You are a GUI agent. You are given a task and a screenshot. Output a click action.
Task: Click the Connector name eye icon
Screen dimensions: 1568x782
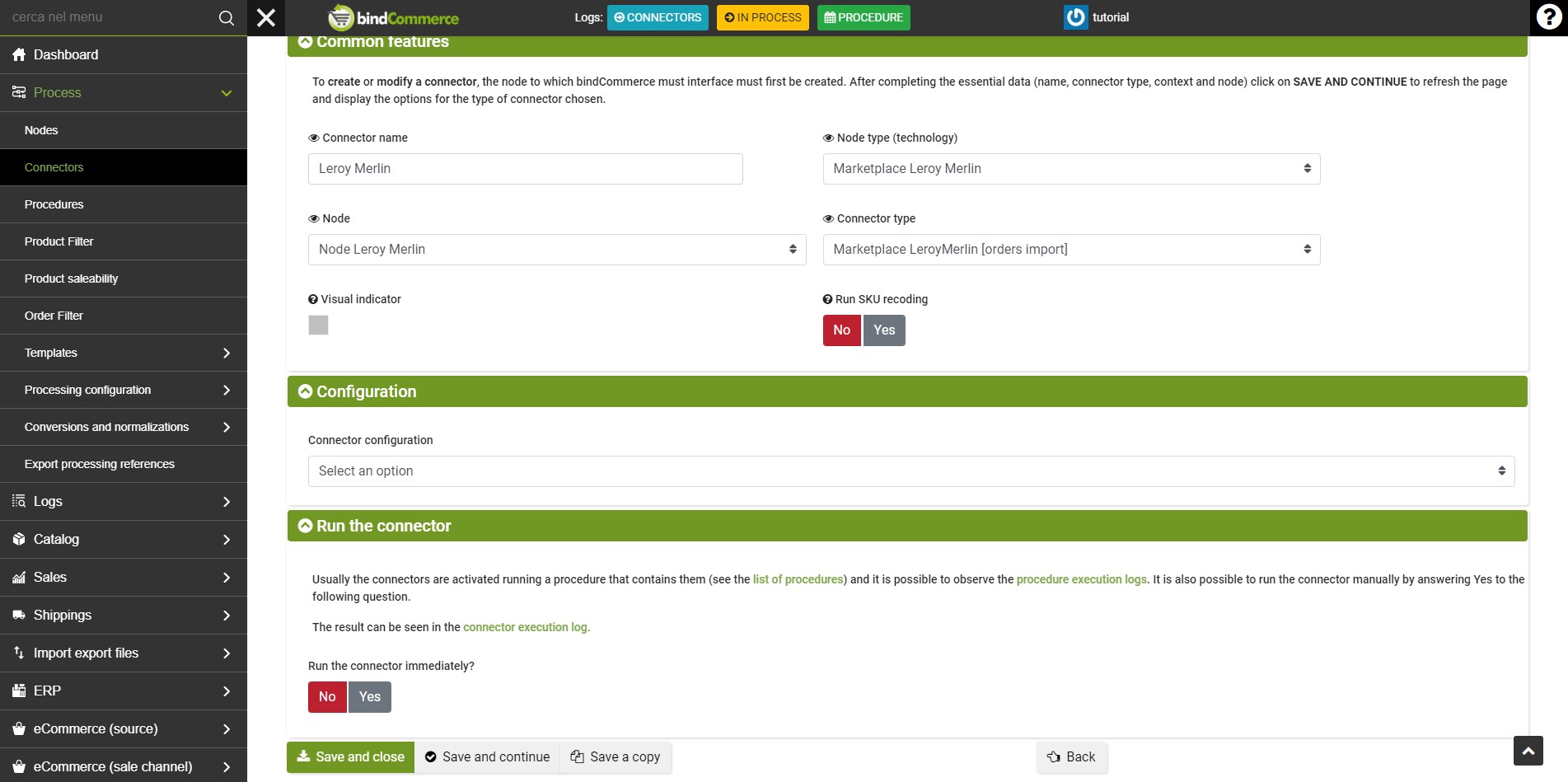click(314, 138)
